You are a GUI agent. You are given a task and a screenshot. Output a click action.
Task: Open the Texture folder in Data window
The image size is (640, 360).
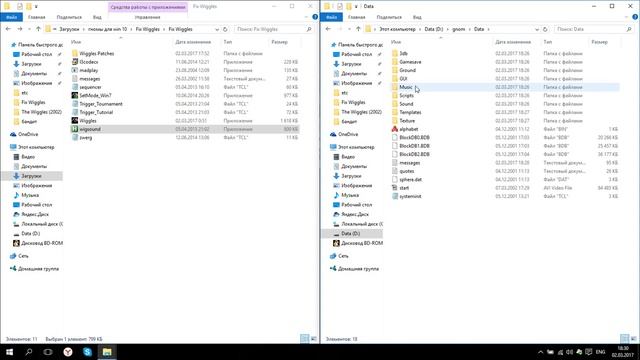click(x=407, y=121)
